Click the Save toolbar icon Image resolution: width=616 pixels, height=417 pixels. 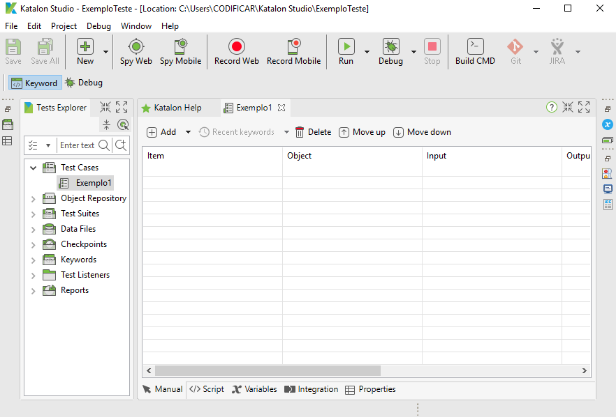(13, 51)
